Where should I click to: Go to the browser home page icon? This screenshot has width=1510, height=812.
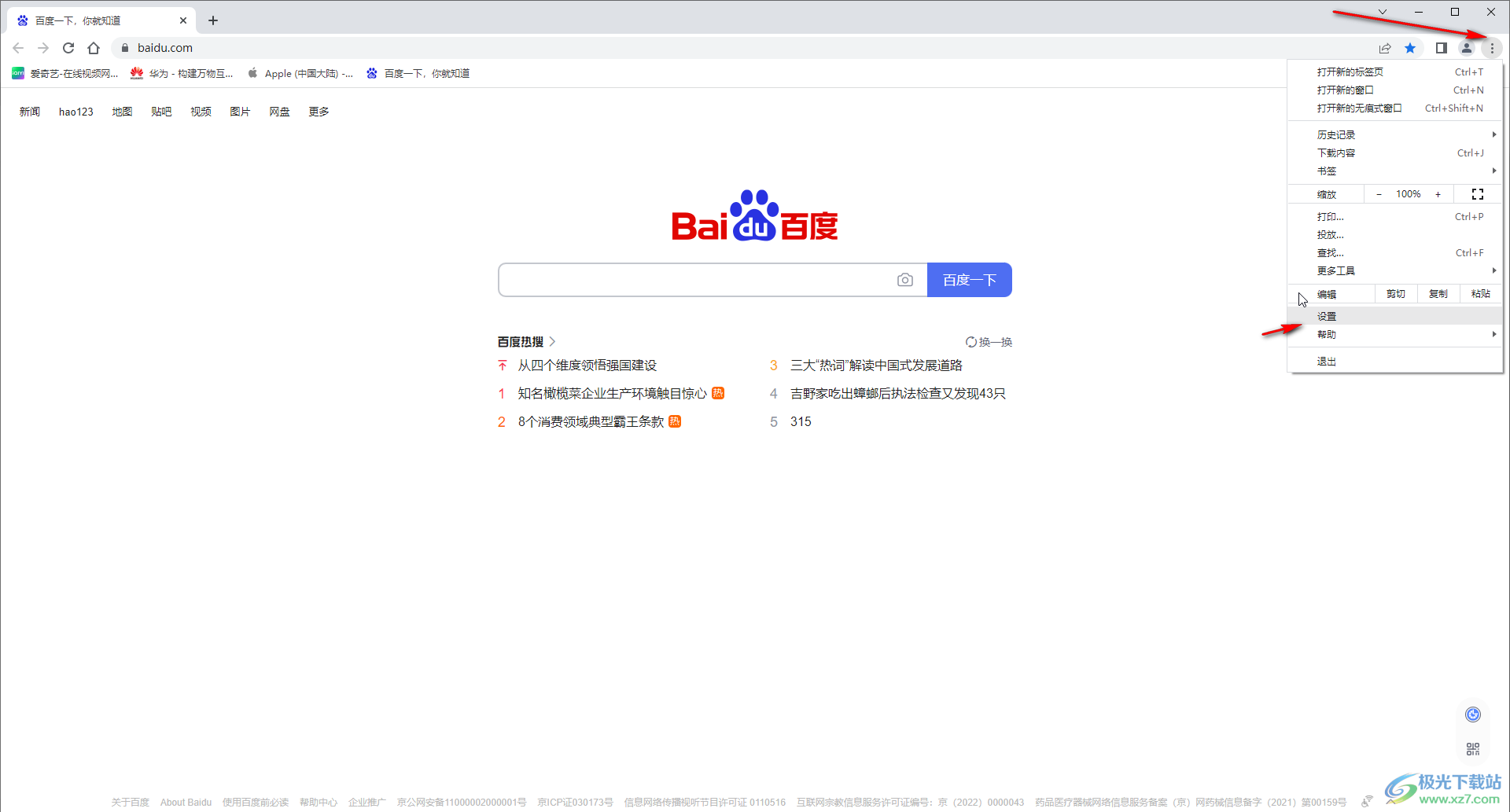click(x=94, y=48)
